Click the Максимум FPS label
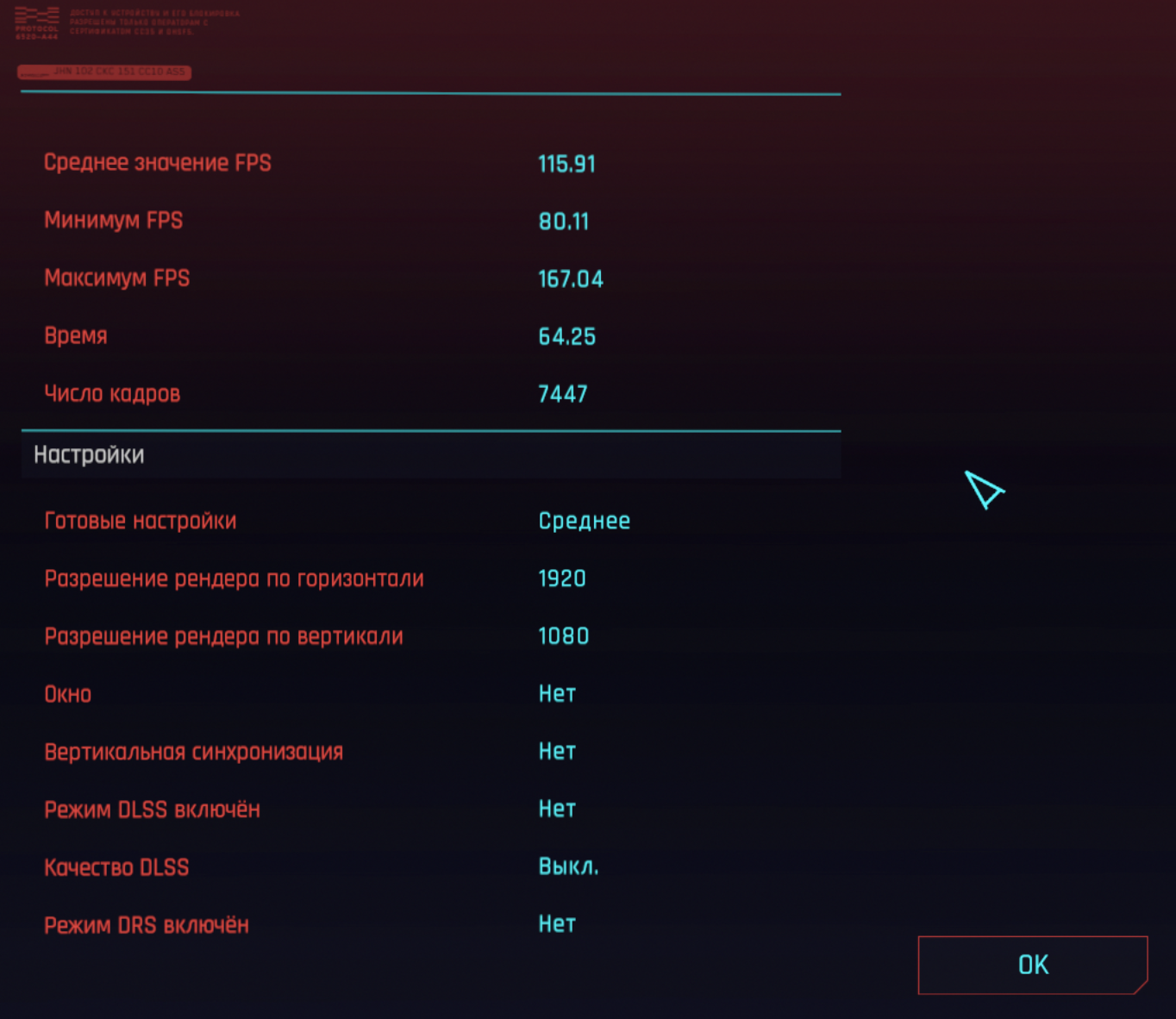This screenshot has height=1019, width=1176. (x=117, y=278)
